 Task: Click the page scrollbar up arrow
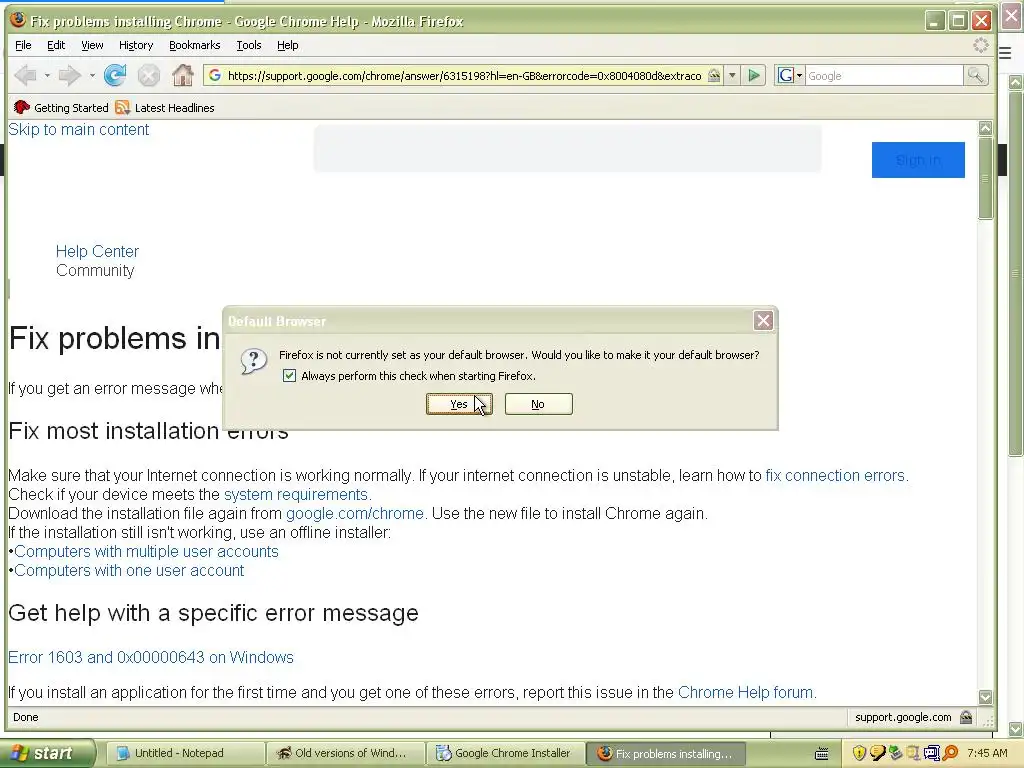pos(985,128)
